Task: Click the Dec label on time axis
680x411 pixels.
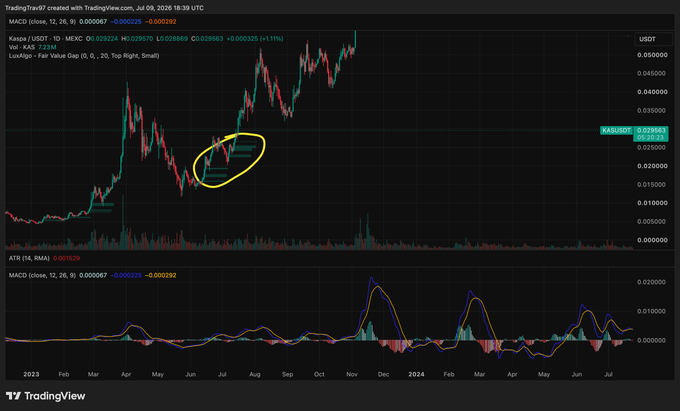Action: [383, 374]
